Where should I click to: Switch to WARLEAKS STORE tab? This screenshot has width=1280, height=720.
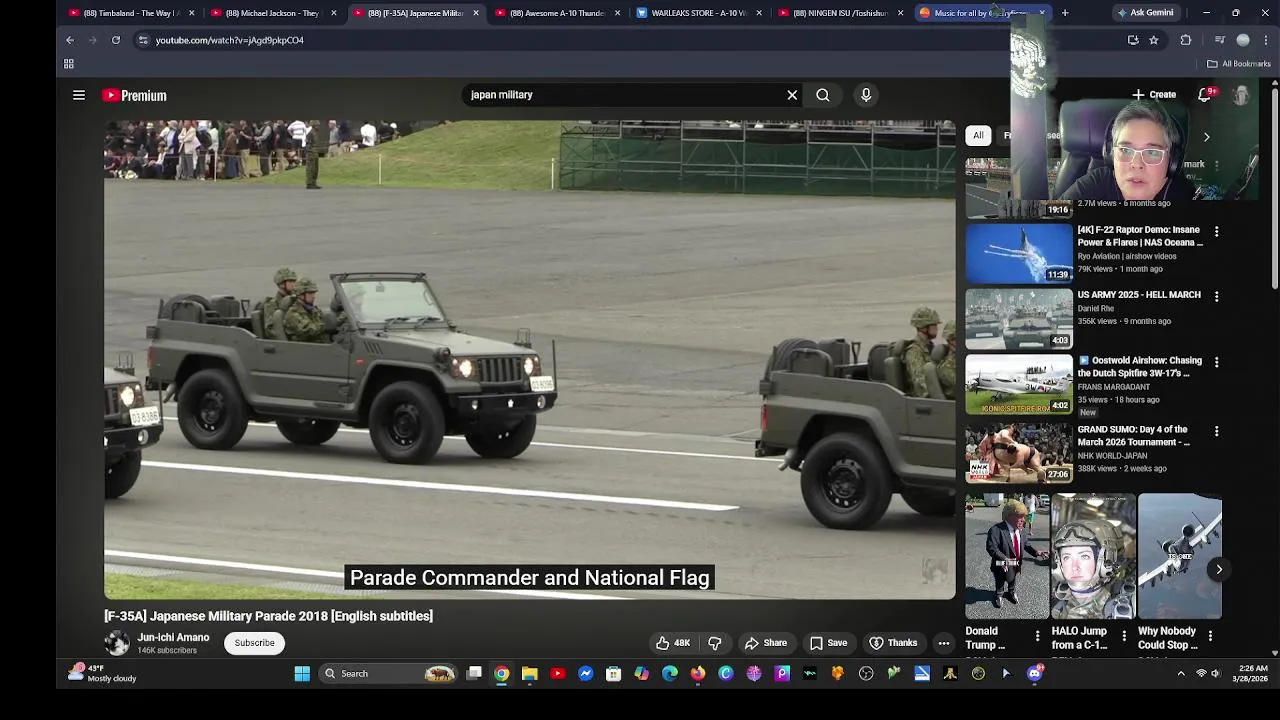pyautogui.click(x=698, y=13)
